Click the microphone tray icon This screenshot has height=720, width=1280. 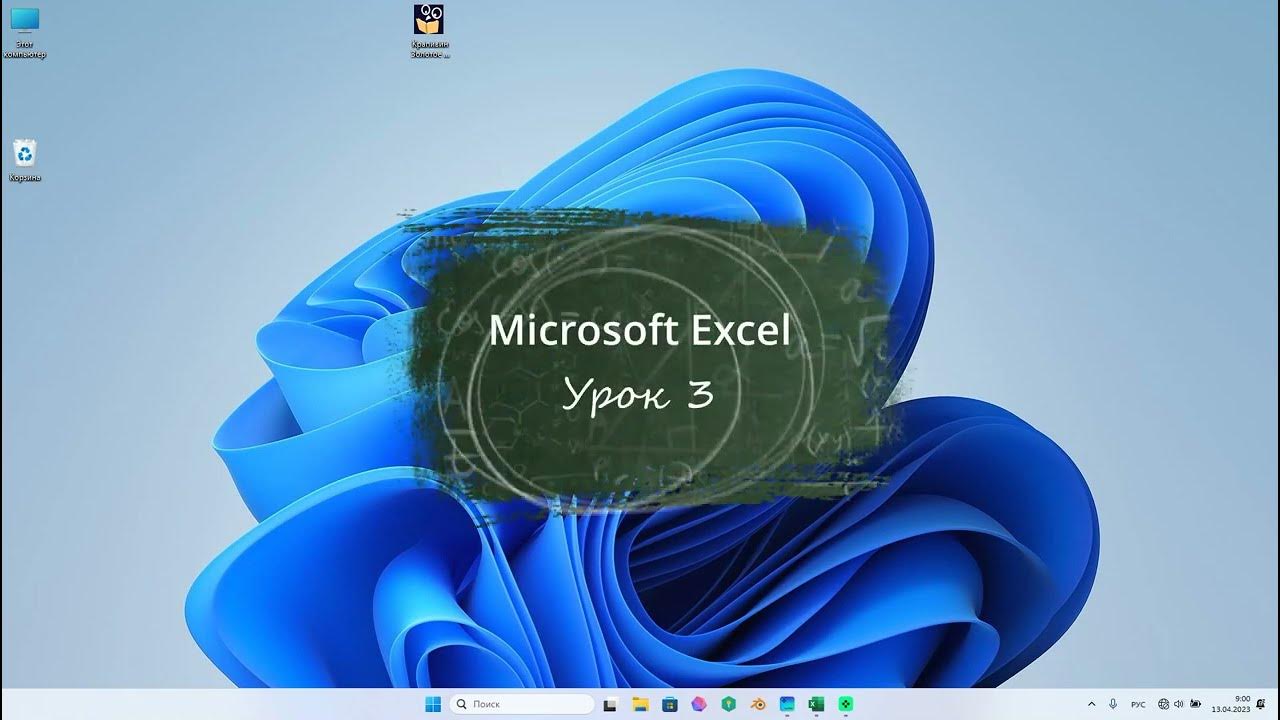[x=1113, y=704]
